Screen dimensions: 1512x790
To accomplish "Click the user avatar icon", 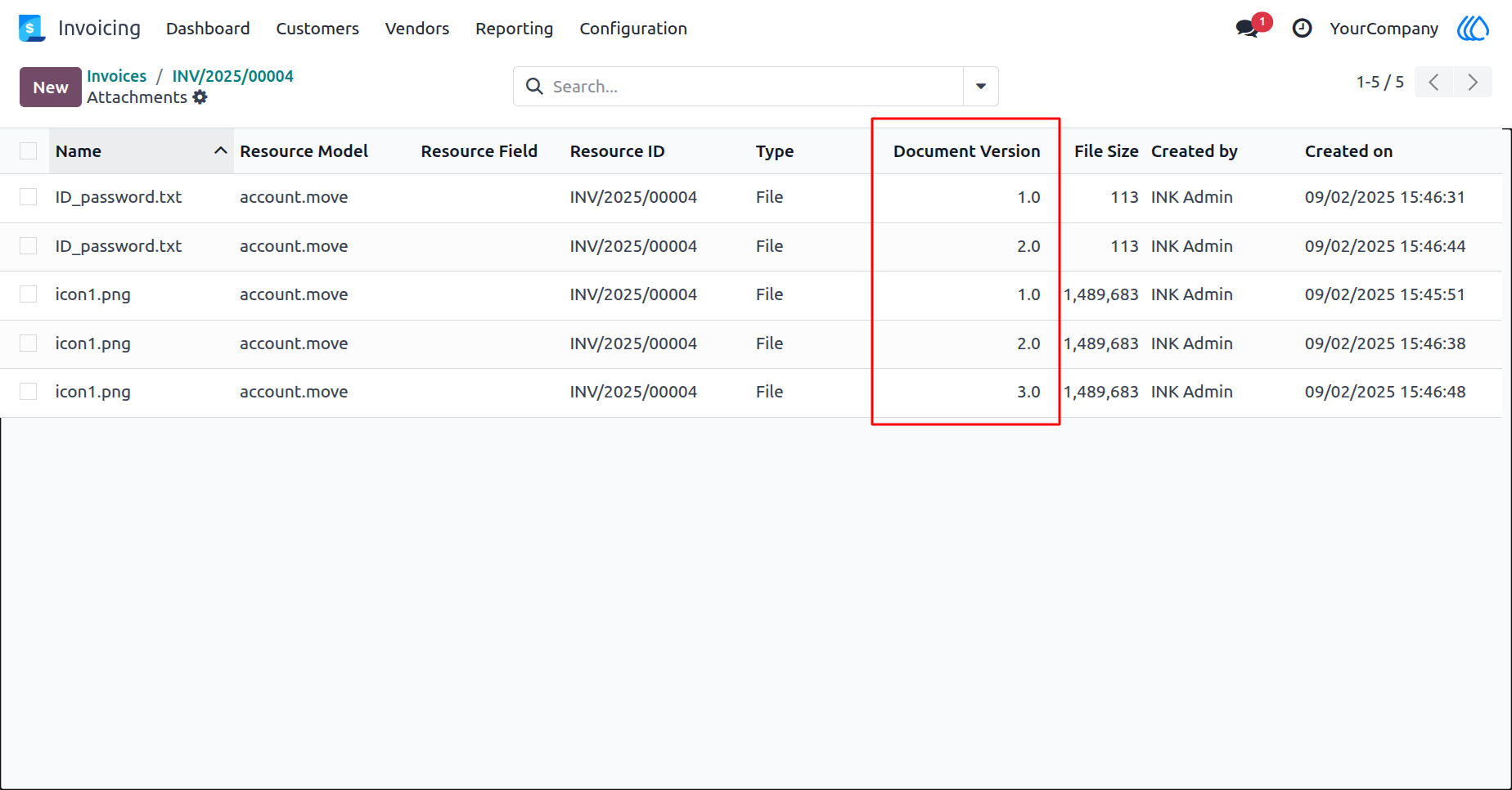I will (1474, 29).
